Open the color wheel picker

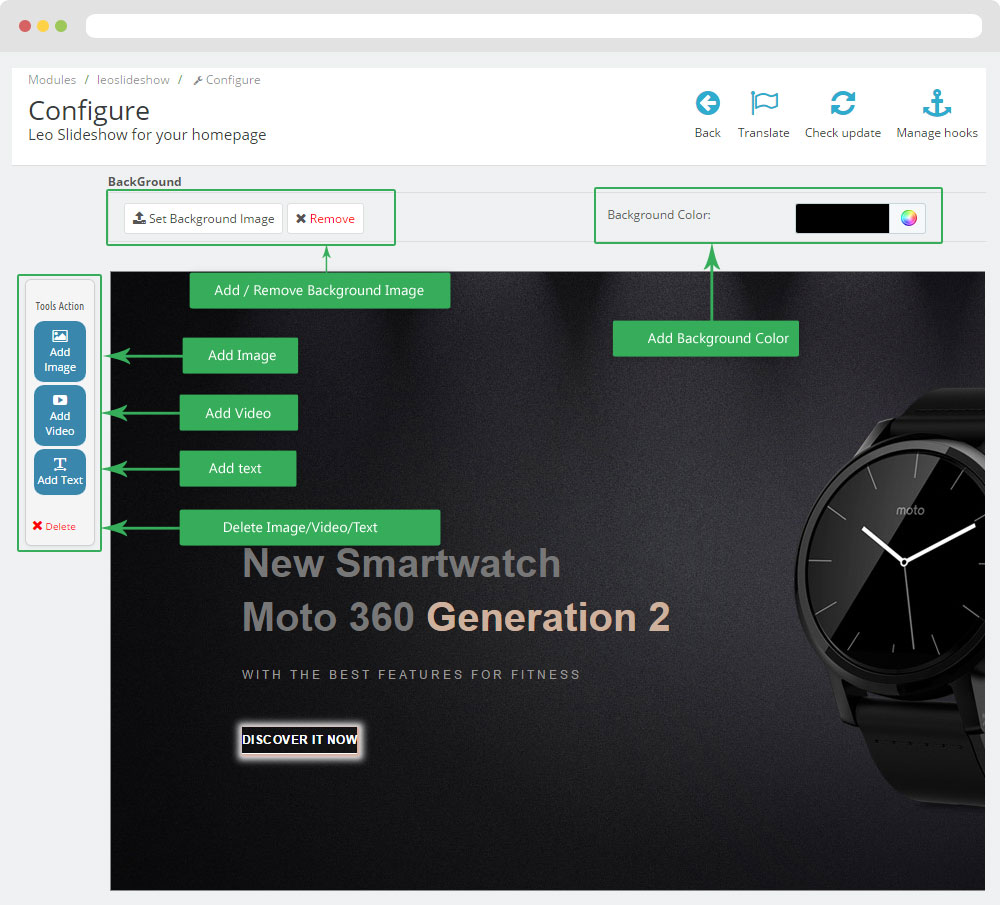pyautogui.click(x=908, y=218)
